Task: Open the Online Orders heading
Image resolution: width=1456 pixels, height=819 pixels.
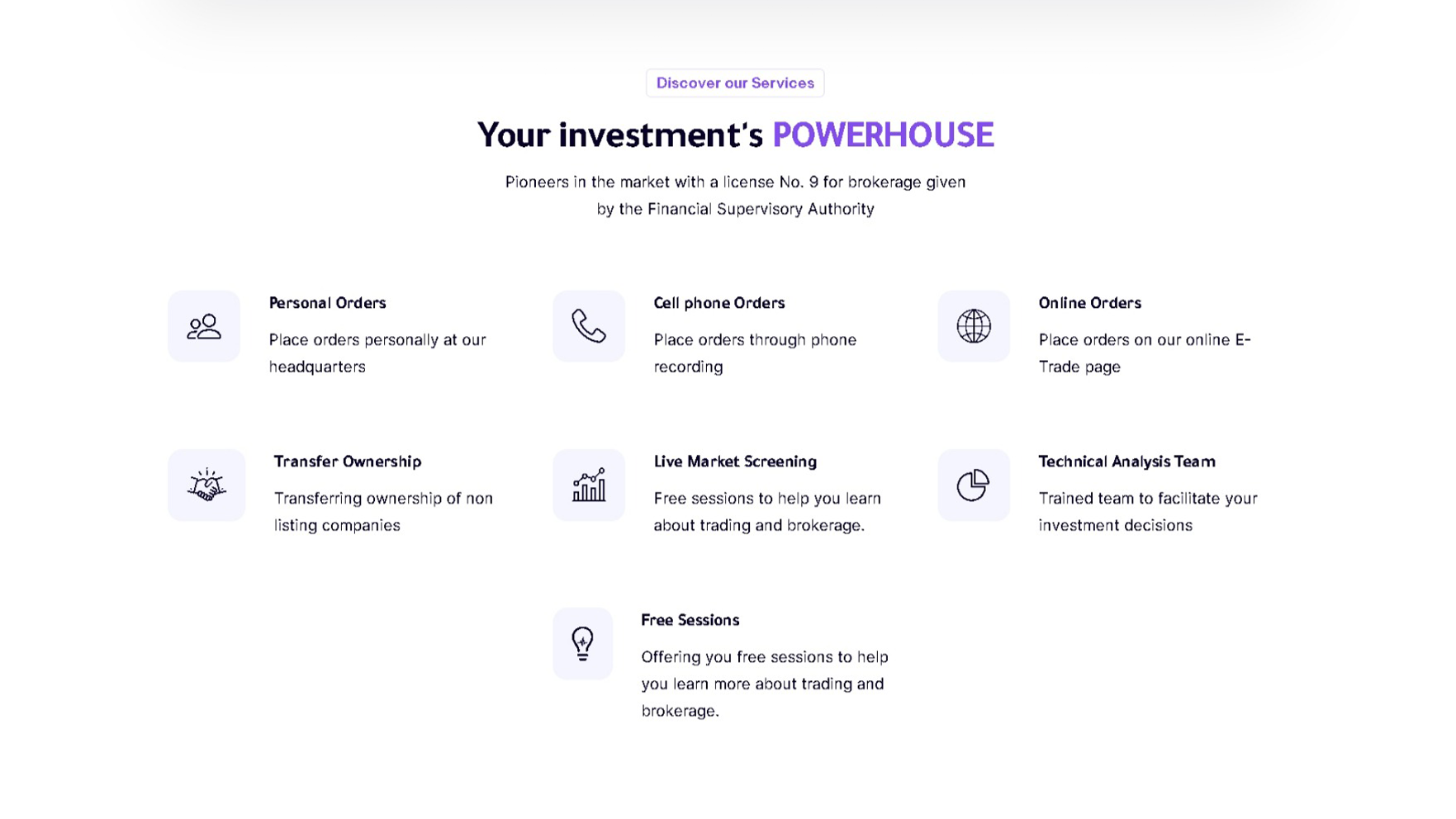Action: pyautogui.click(x=1090, y=303)
